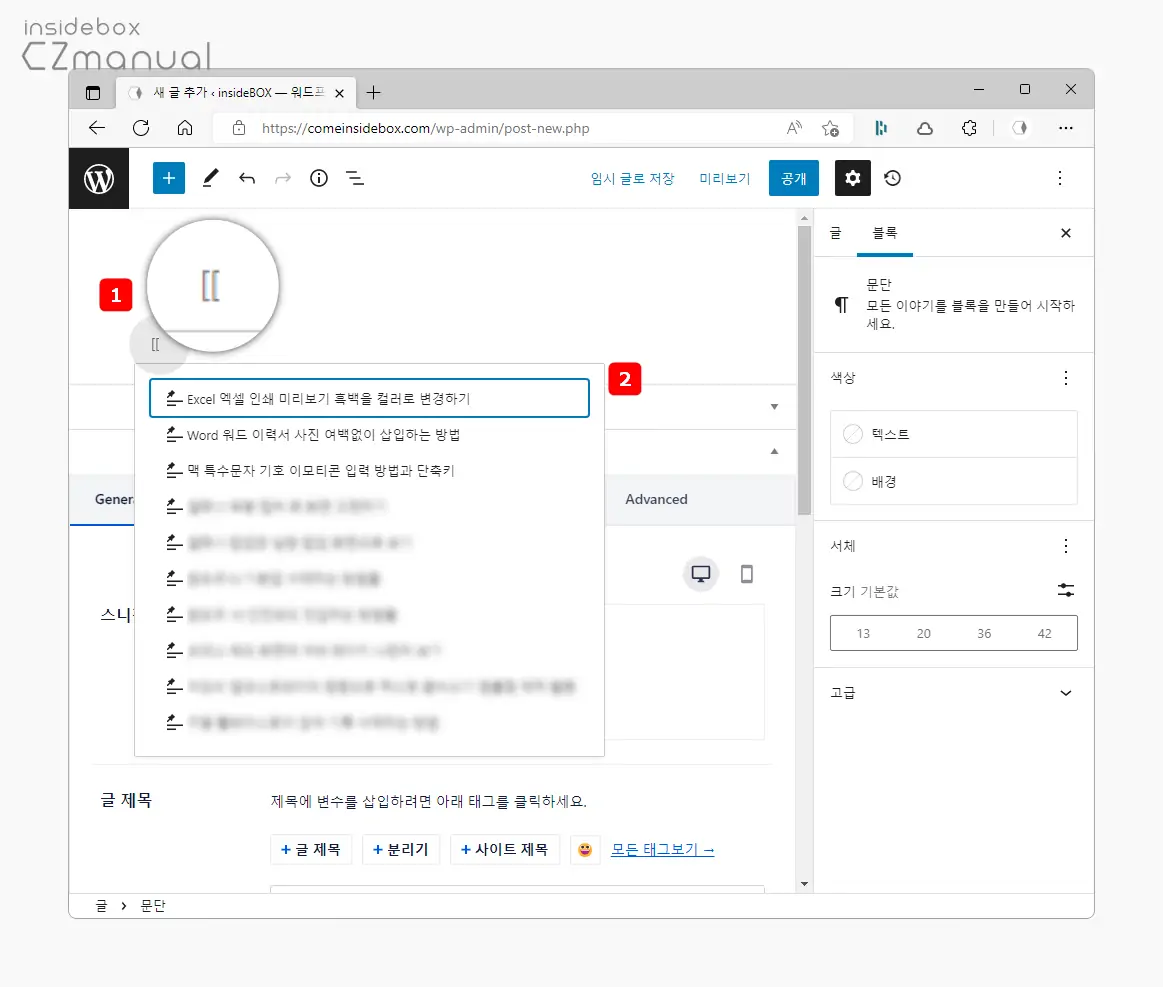Insert the 분리기 tag
This screenshot has width=1163, height=987.
tap(401, 850)
